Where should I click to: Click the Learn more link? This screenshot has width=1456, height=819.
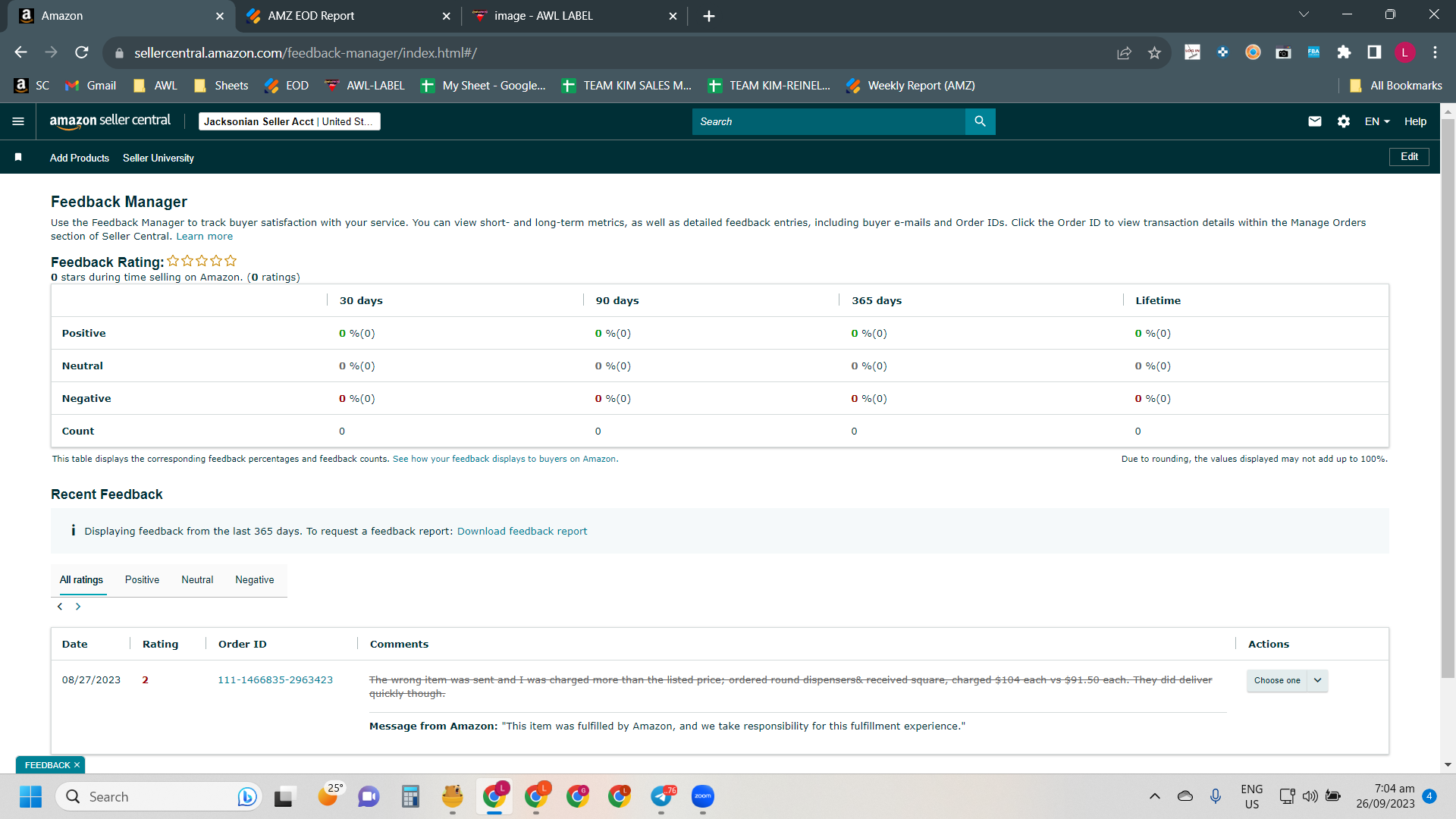205,237
